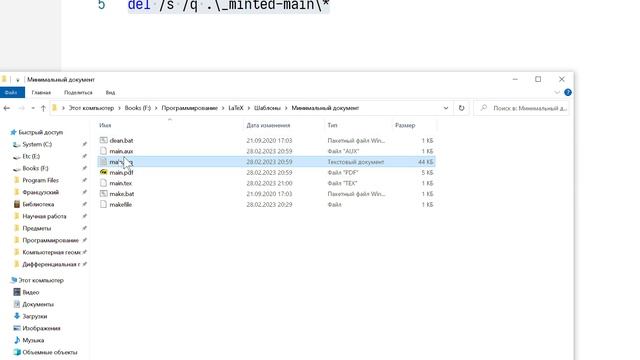
Task: Select Дифференциальная folder in sidebar
Action: pyautogui.click(x=51, y=264)
